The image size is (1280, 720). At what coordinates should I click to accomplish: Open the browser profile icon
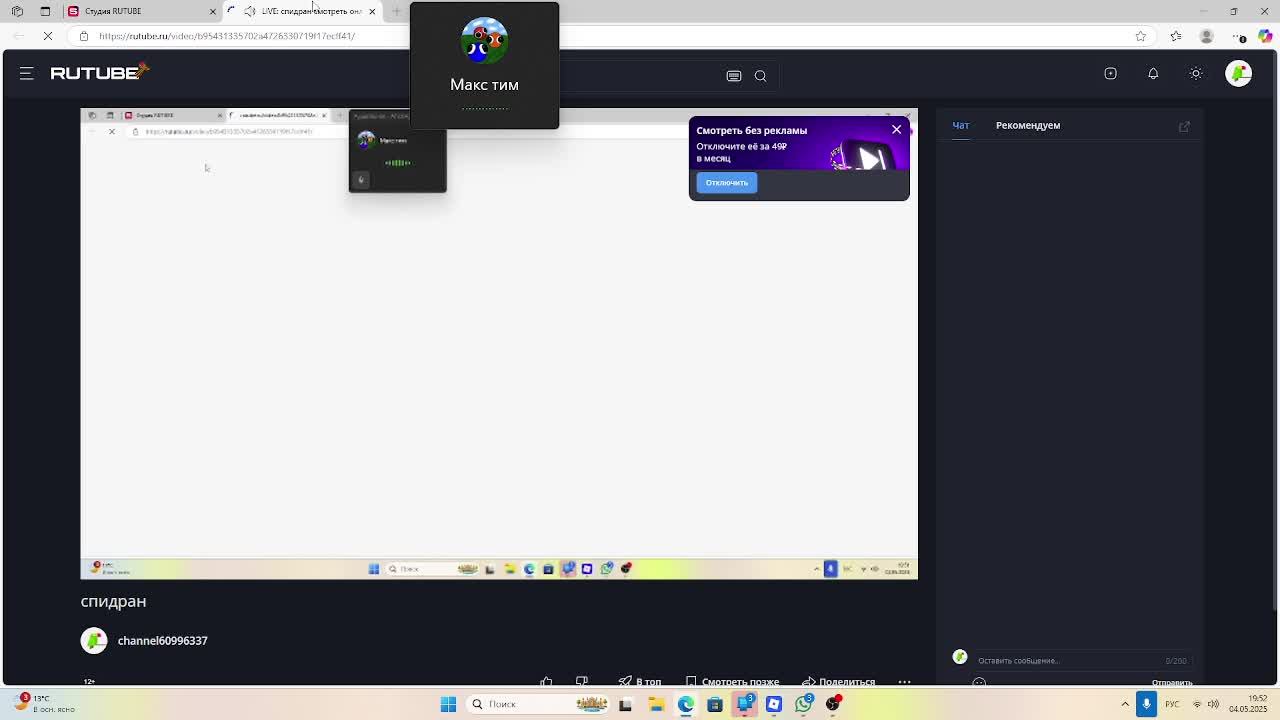1207,36
